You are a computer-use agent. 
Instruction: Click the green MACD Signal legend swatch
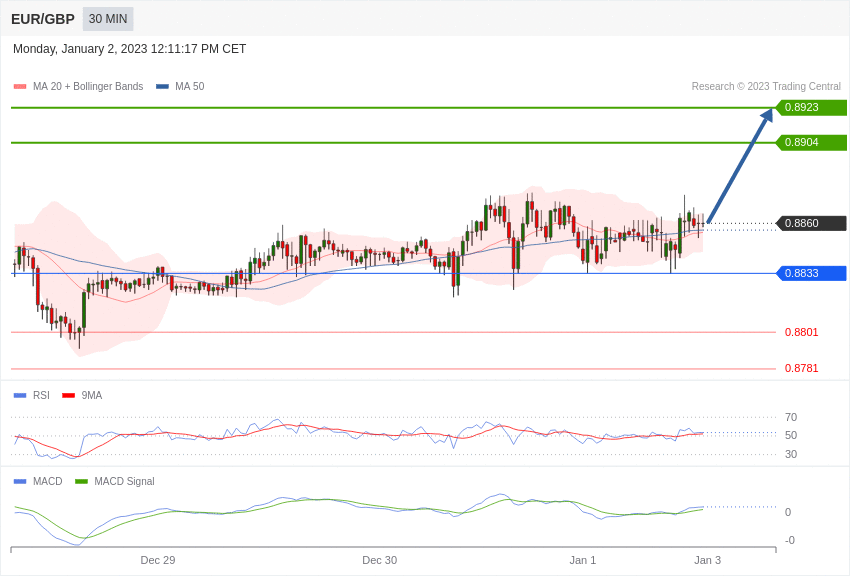point(81,481)
